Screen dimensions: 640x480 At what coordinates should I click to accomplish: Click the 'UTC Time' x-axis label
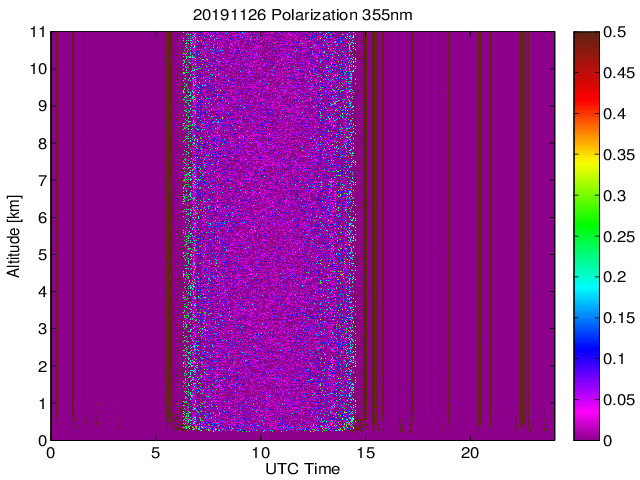[302, 469]
